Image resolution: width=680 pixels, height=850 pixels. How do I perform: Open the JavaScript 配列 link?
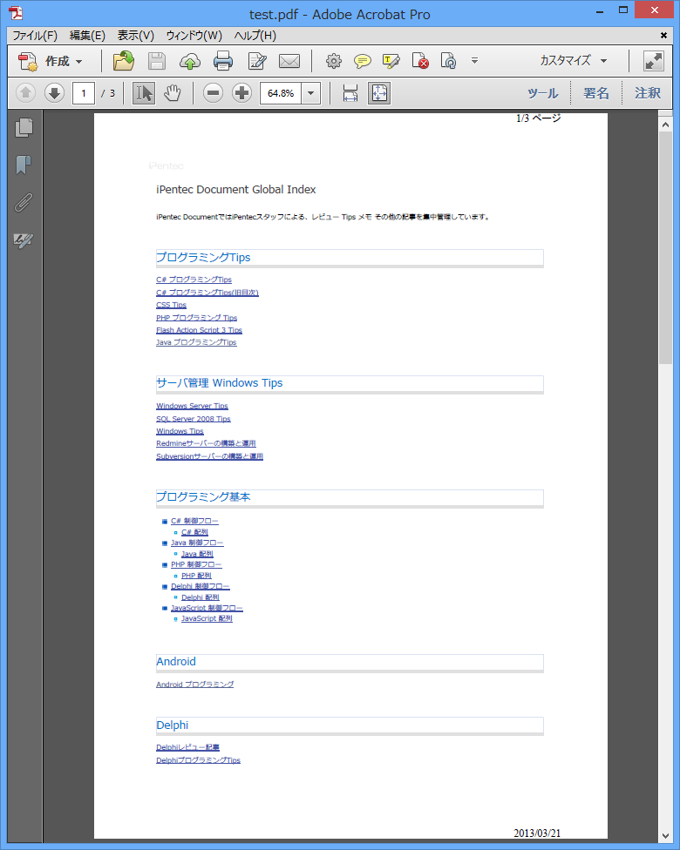(x=207, y=619)
